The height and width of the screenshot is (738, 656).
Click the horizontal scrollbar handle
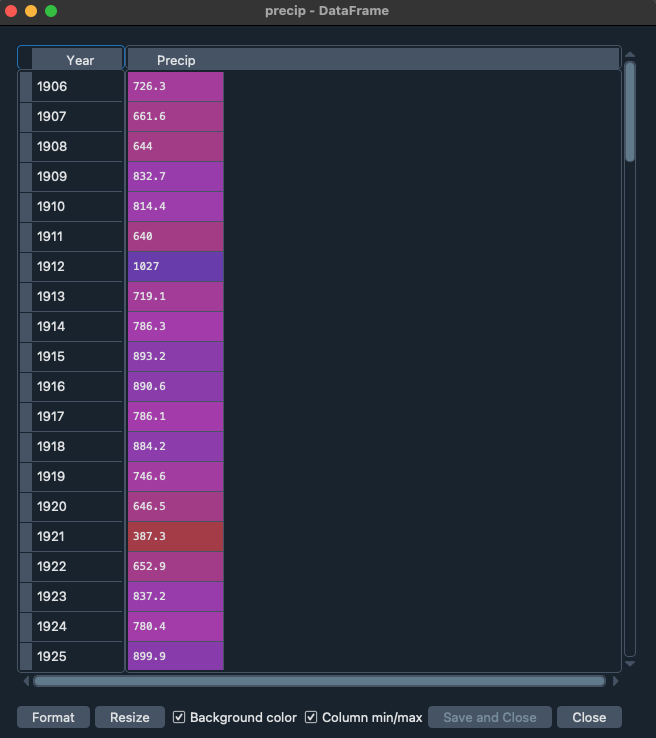tap(319, 681)
